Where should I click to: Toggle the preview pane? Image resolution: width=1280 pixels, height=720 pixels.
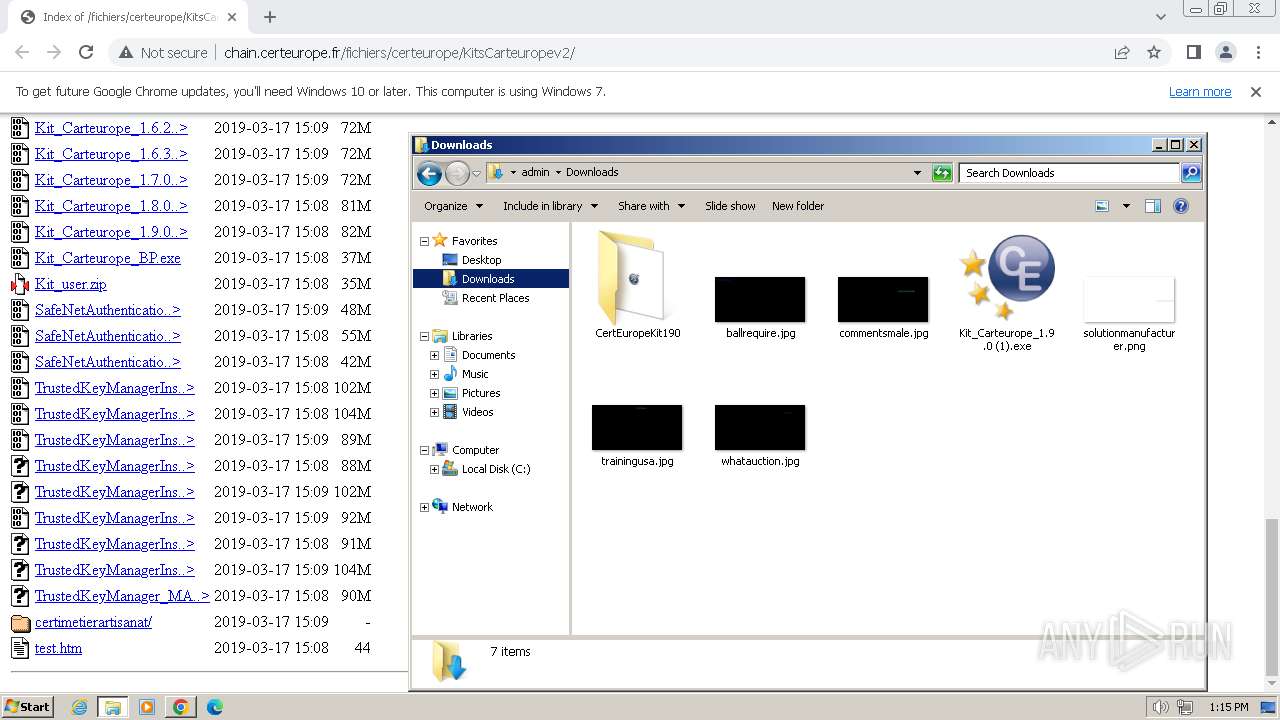coord(1153,206)
